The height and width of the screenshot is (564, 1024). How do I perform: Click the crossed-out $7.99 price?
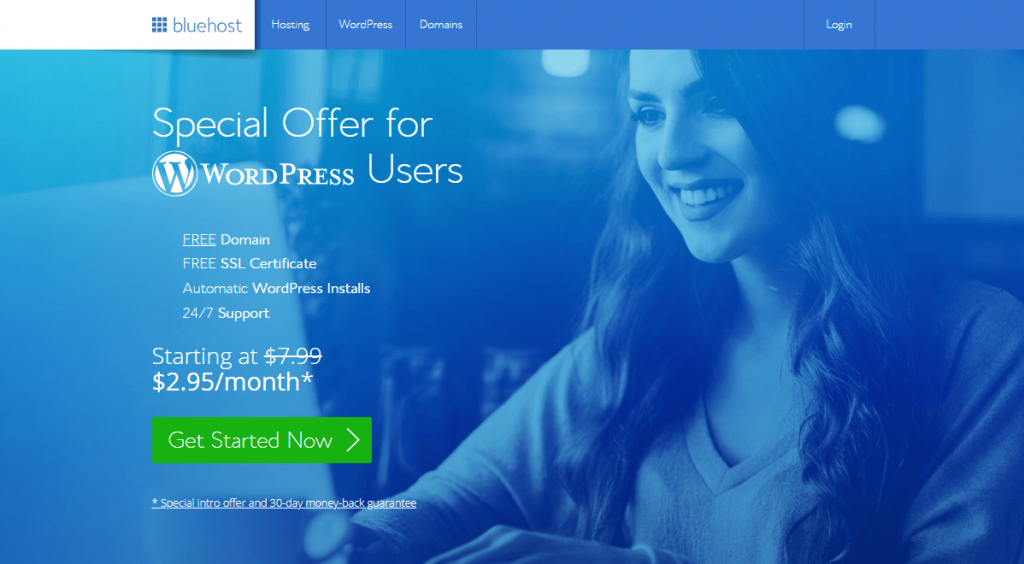click(293, 356)
